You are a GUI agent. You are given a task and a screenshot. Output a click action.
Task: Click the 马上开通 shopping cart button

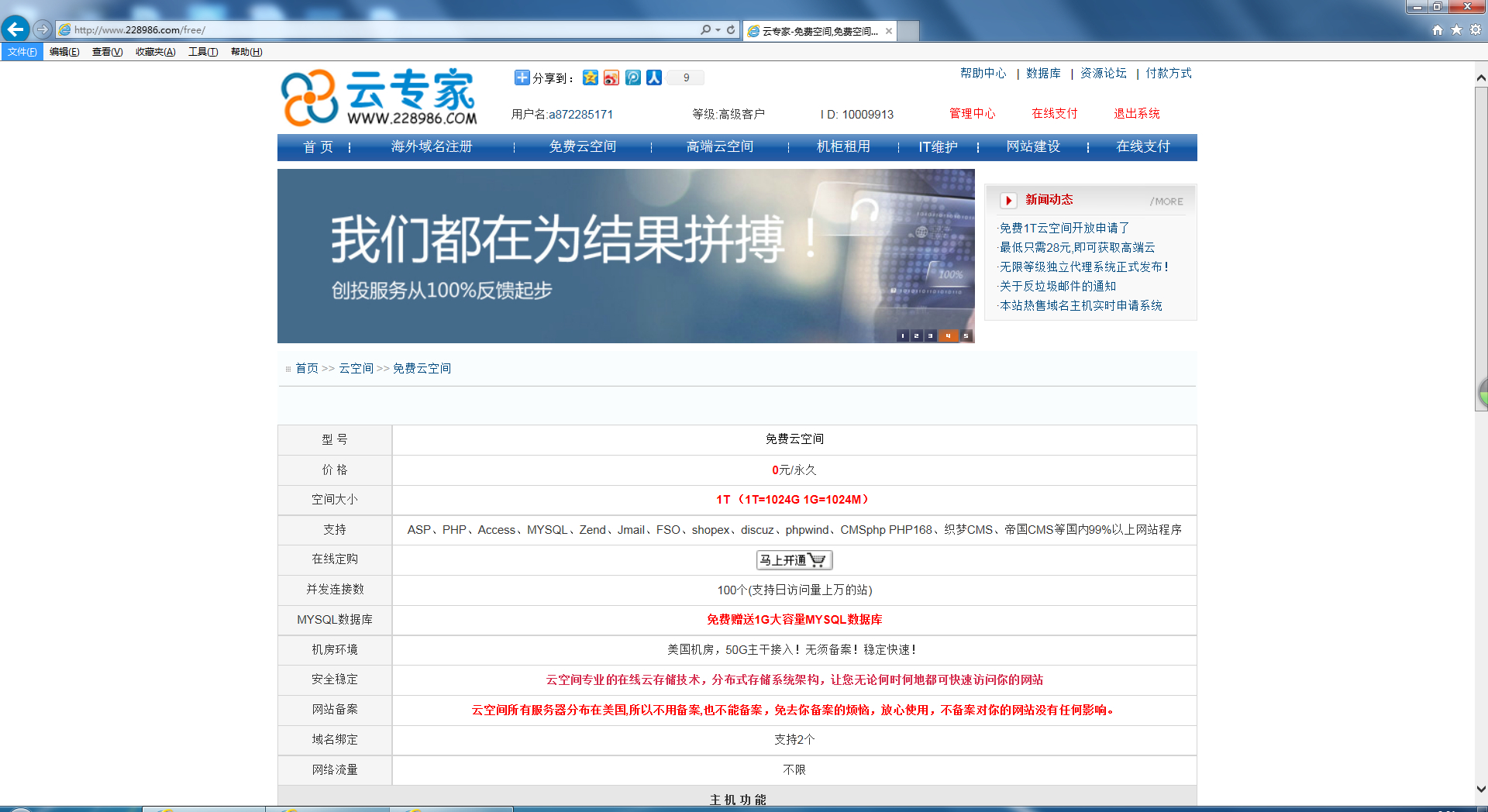click(x=794, y=559)
